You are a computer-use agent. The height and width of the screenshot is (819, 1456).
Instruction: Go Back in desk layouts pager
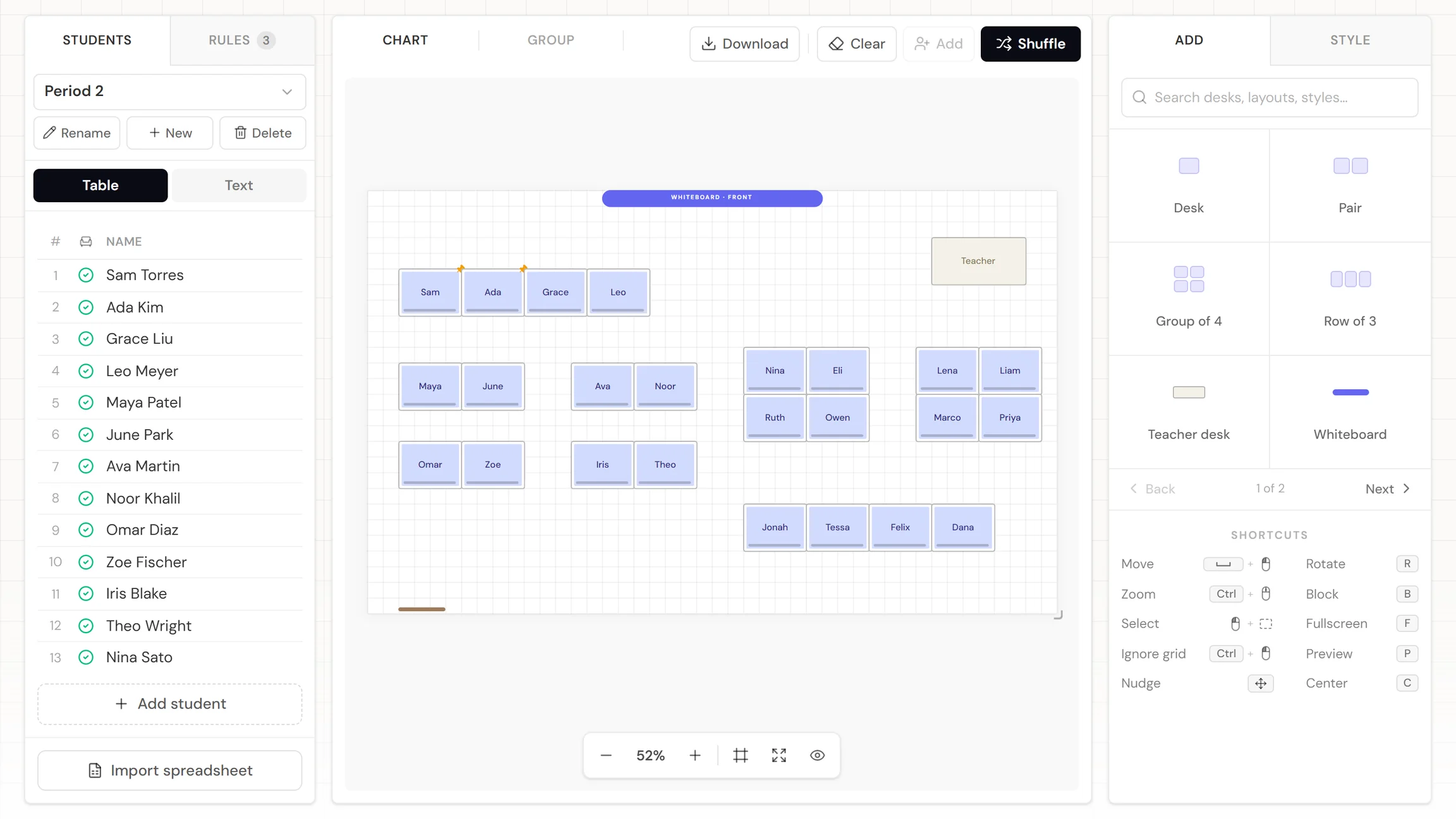1152,488
